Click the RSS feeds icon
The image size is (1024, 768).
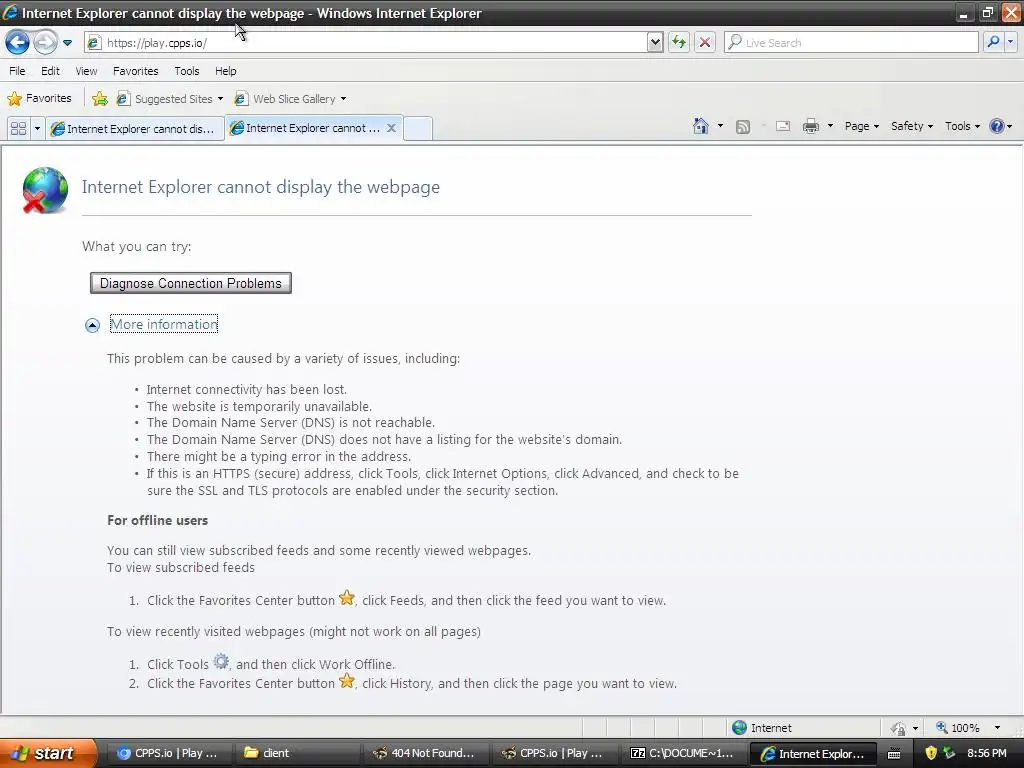click(x=743, y=127)
